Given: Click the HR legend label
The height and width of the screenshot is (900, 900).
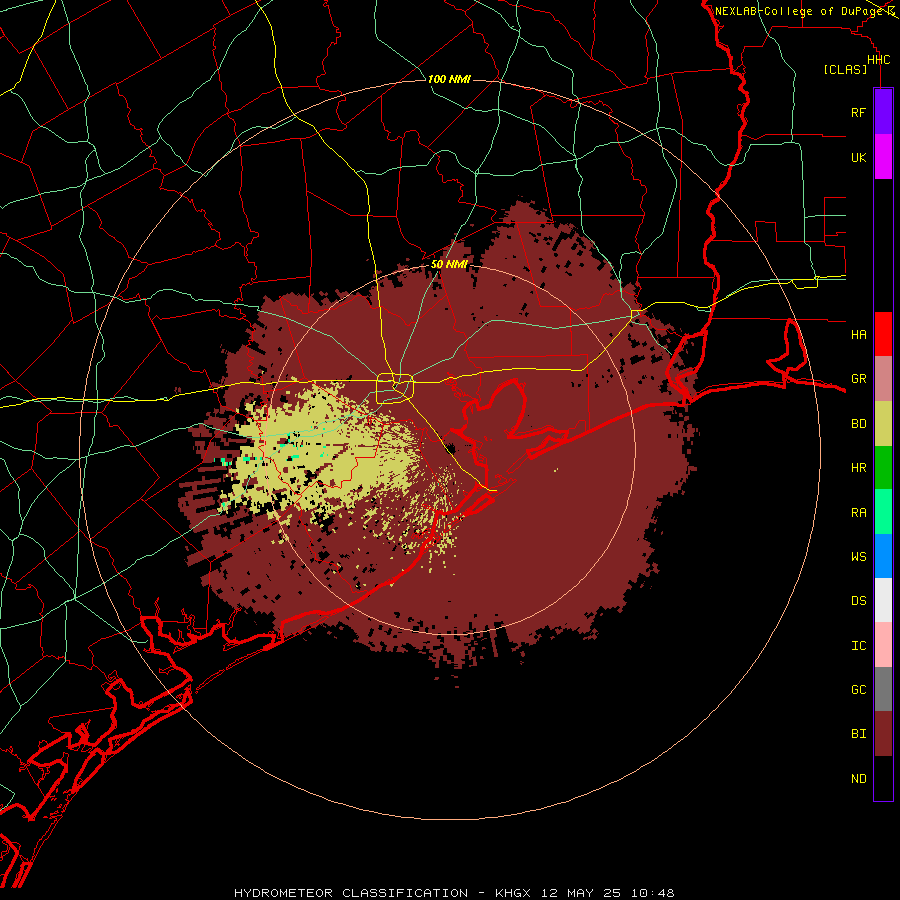Looking at the screenshot, I should coord(858,468).
